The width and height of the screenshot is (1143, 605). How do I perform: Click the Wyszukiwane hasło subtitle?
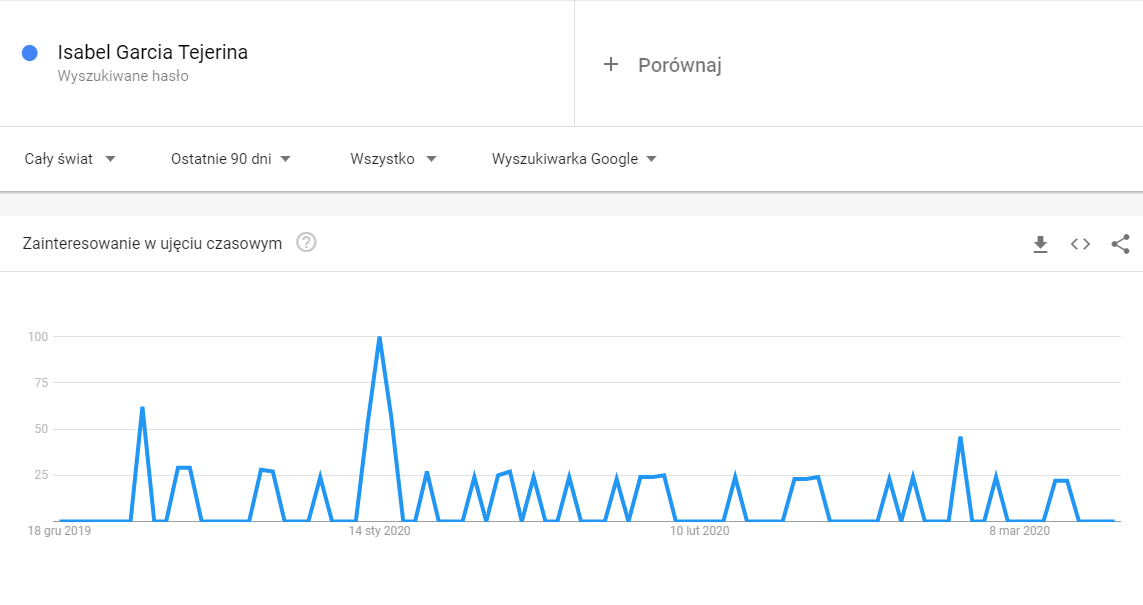[123, 76]
